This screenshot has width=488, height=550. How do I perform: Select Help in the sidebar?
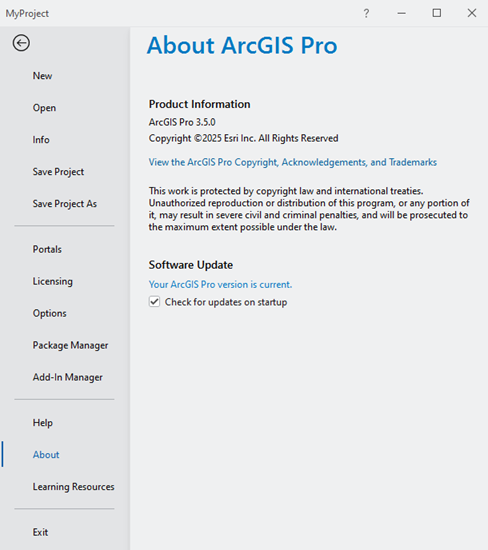tap(42, 423)
